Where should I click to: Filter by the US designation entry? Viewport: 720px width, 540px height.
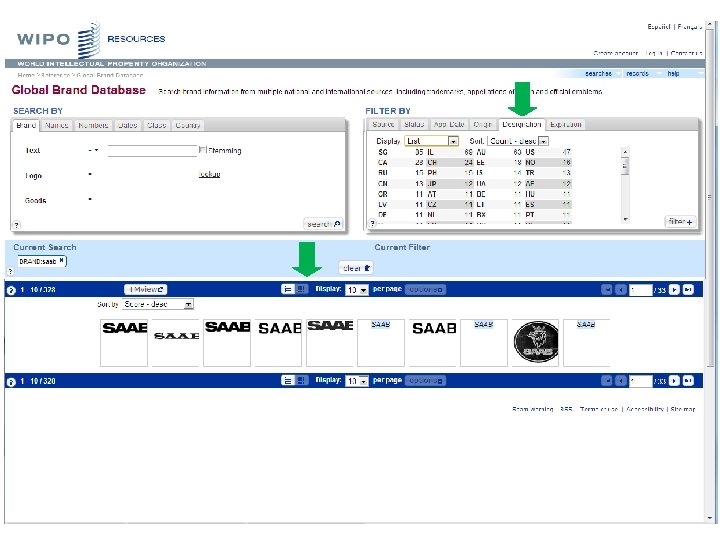(x=548, y=152)
